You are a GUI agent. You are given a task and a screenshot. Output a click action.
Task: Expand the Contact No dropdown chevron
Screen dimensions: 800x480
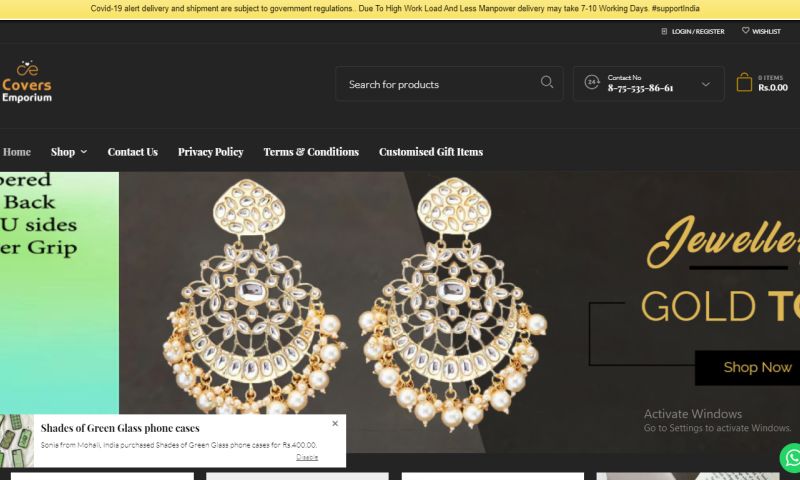pos(706,84)
